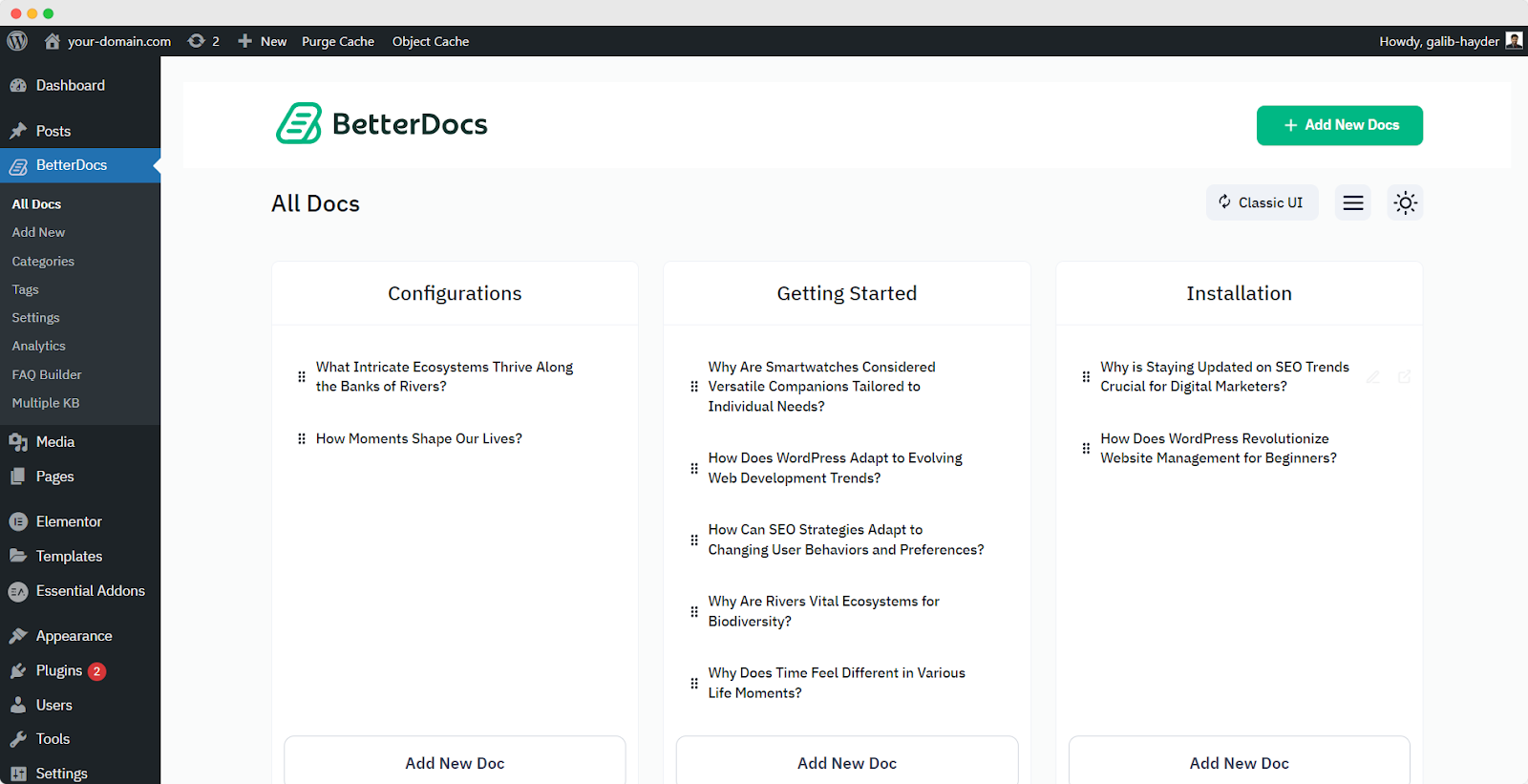Toggle light/dark mode sun icon
This screenshot has width=1528, height=784.
click(x=1405, y=202)
